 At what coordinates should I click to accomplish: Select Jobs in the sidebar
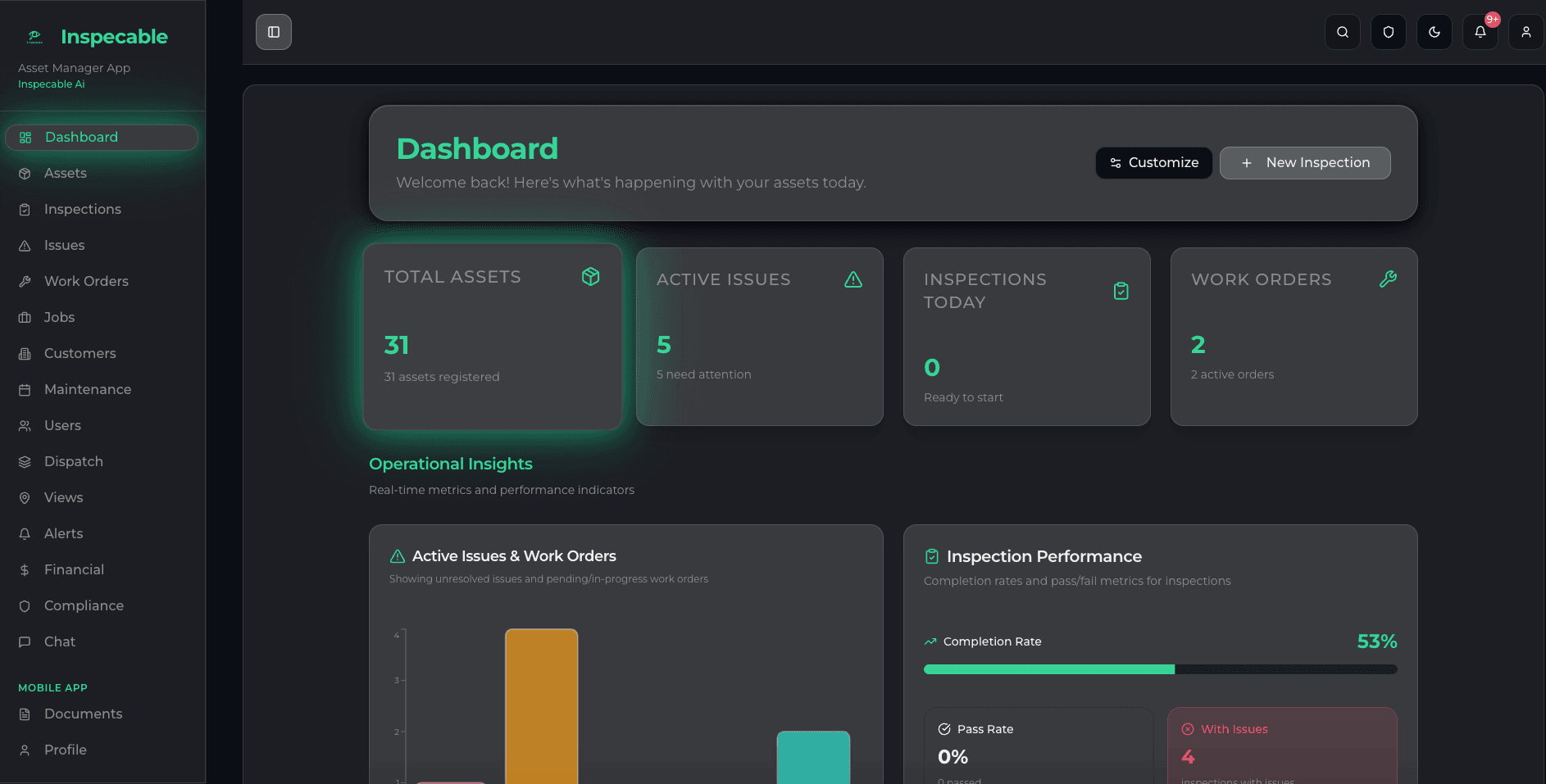click(102, 318)
